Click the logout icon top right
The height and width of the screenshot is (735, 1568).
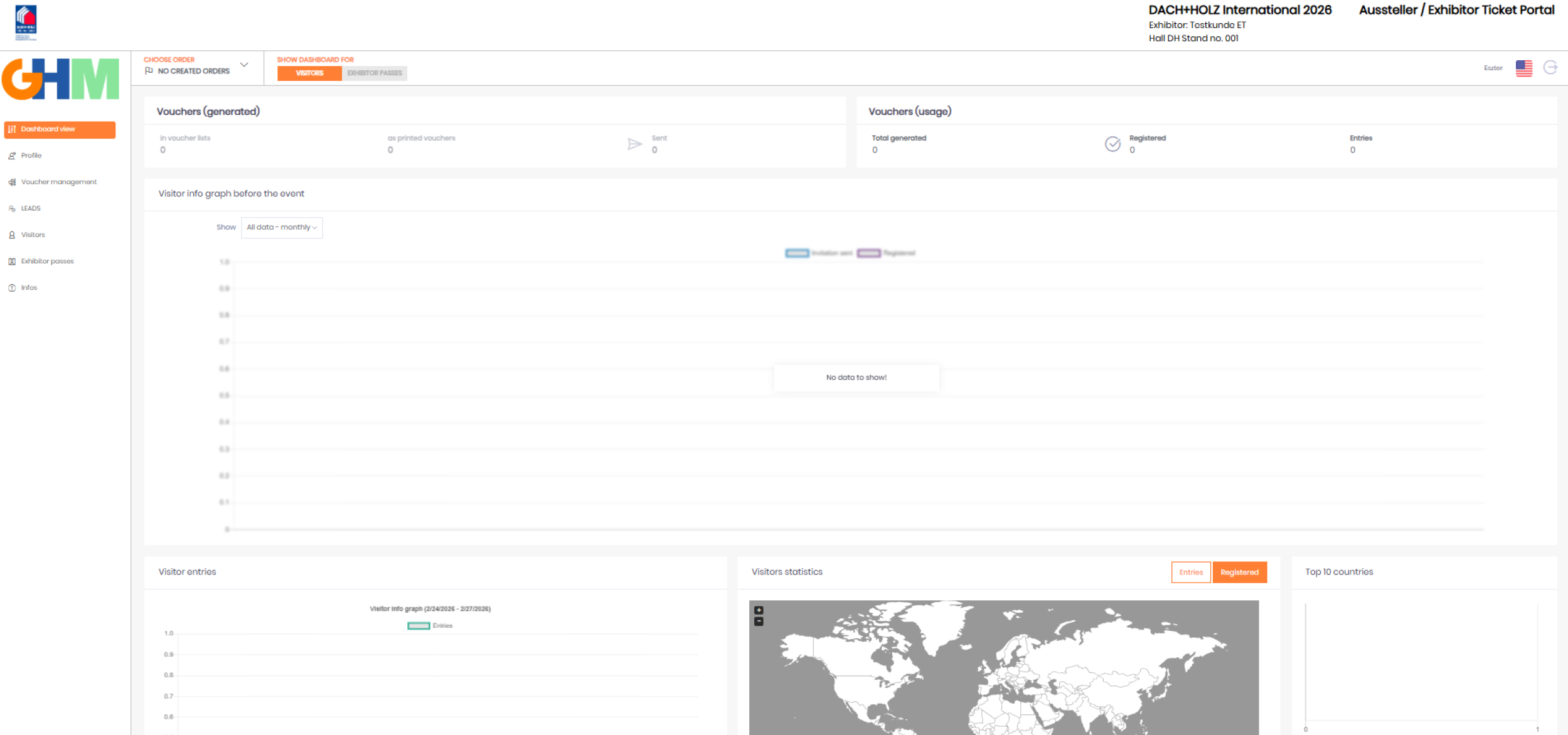coord(1550,68)
